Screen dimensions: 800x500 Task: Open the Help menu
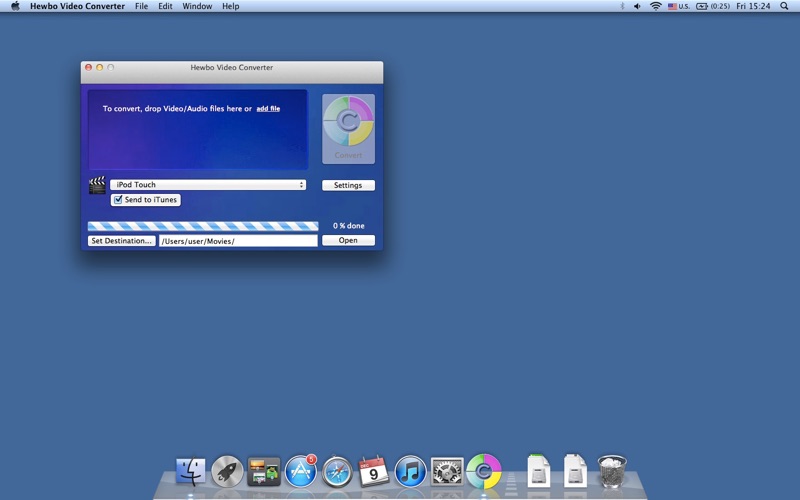231,6
